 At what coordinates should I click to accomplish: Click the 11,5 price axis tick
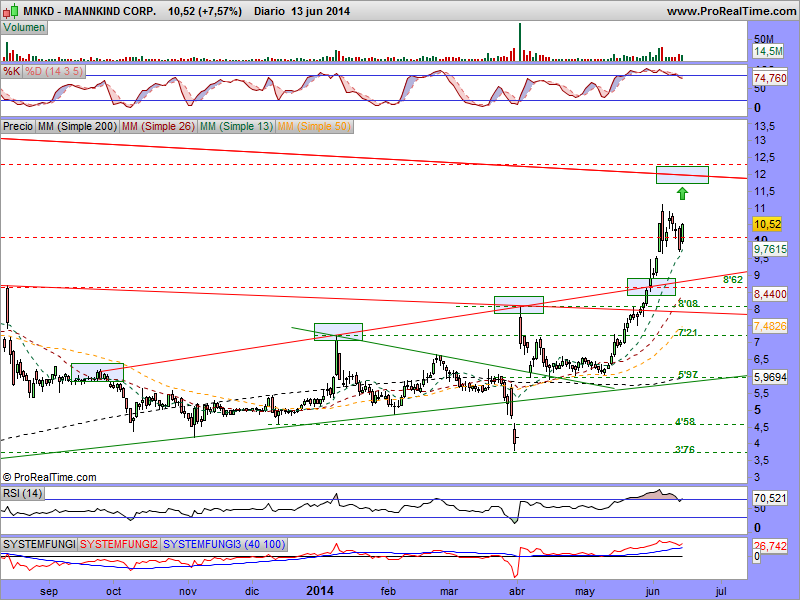pyautogui.click(x=764, y=191)
